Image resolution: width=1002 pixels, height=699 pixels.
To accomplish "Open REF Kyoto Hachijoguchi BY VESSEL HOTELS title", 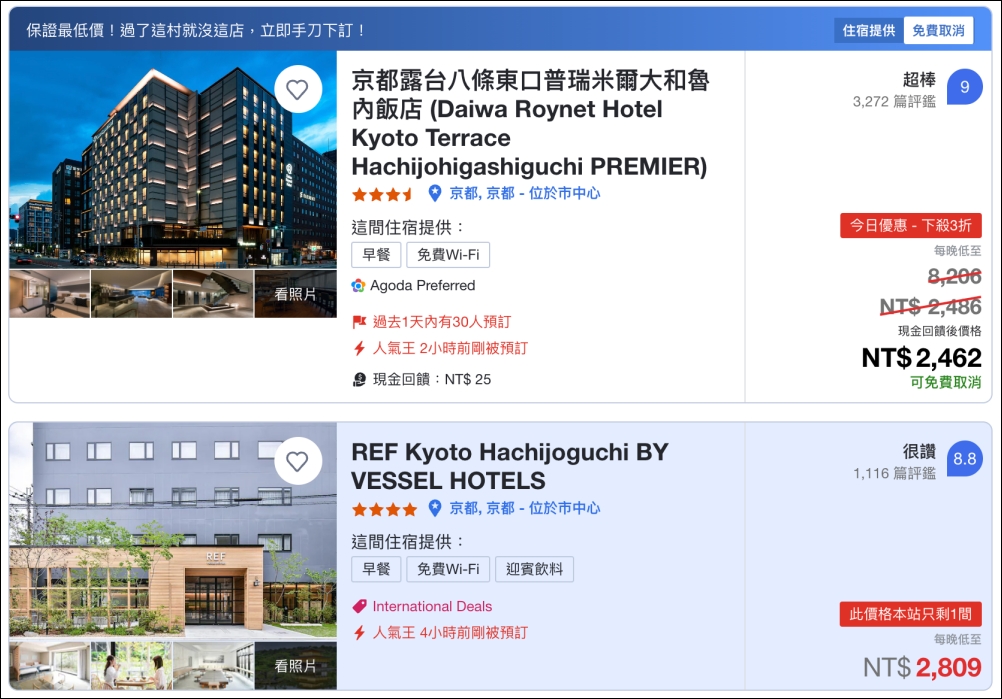I will [x=510, y=466].
